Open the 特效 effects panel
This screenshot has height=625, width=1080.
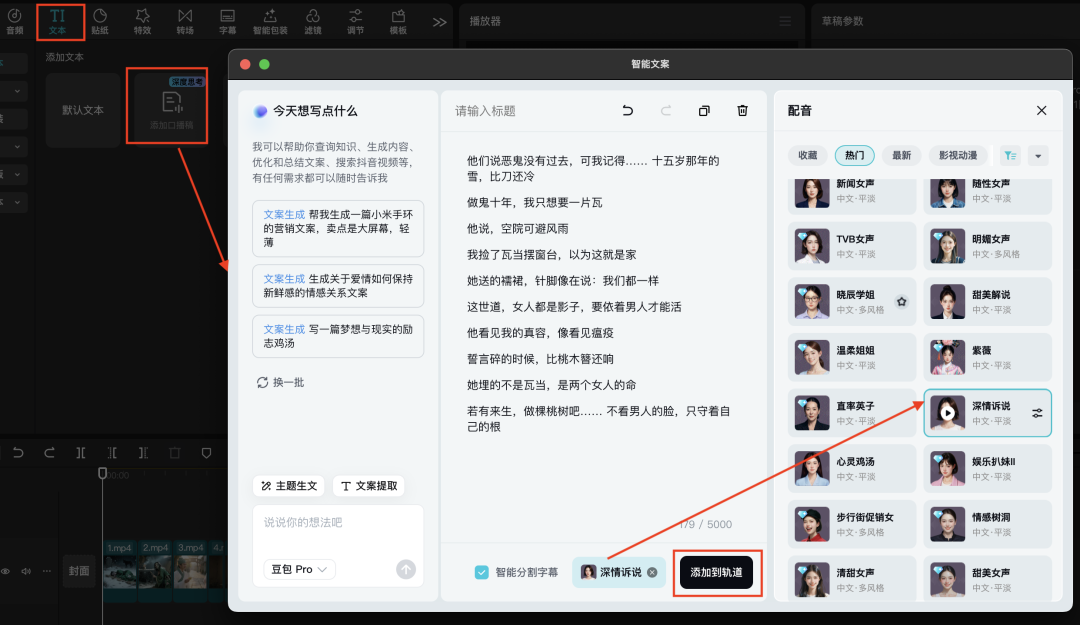point(142,20)
